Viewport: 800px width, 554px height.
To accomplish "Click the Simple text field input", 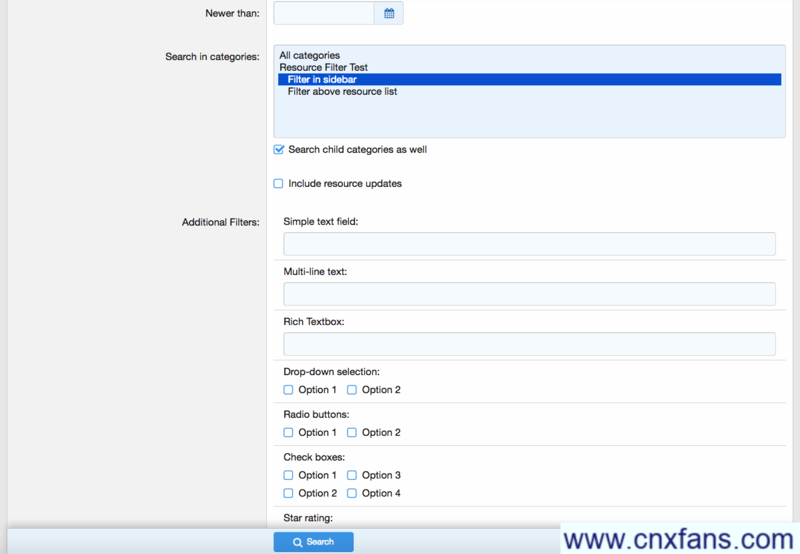I will (529, 244).
